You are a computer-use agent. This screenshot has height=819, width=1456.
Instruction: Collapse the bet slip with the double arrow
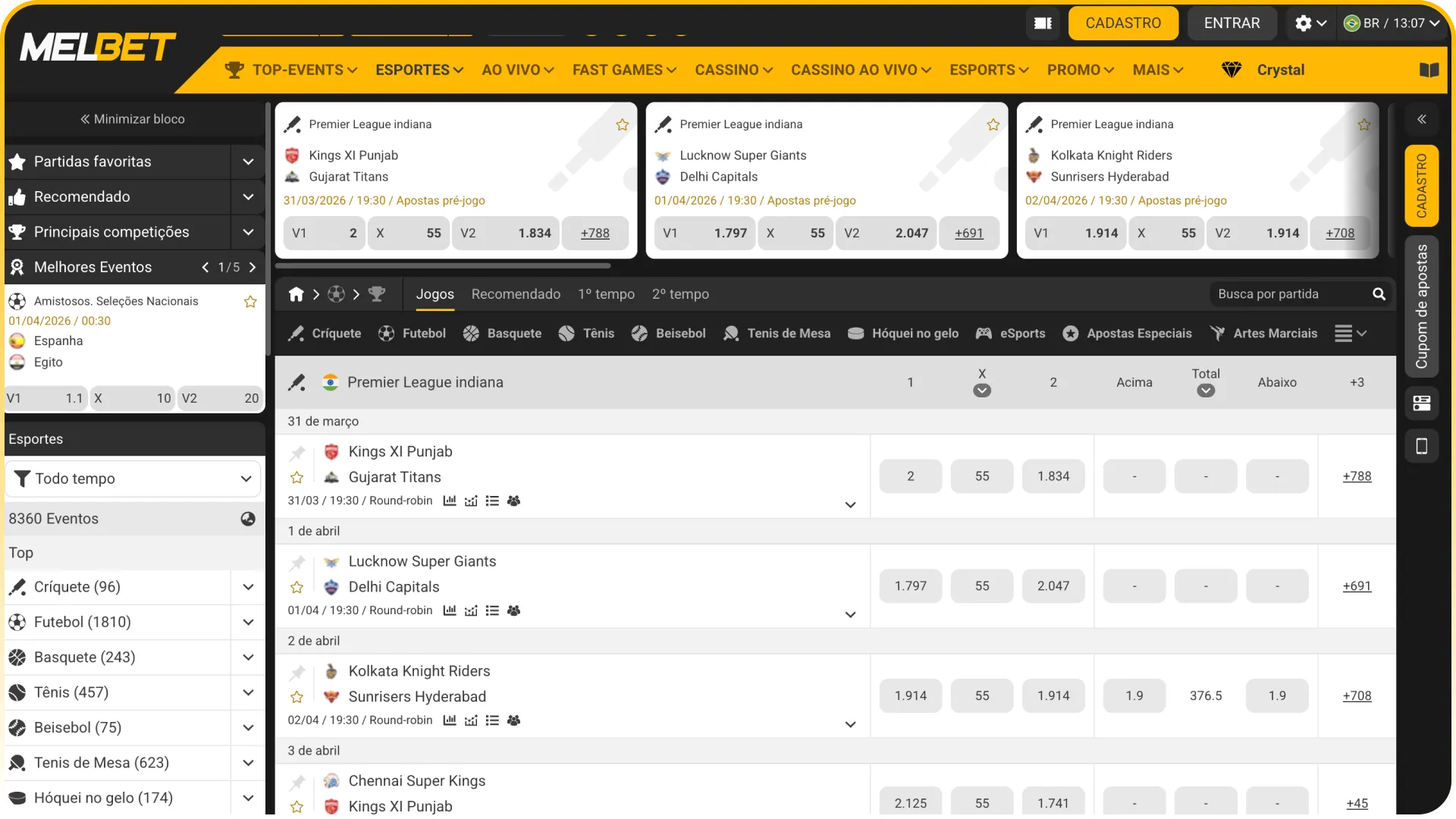click(1422, 119)
